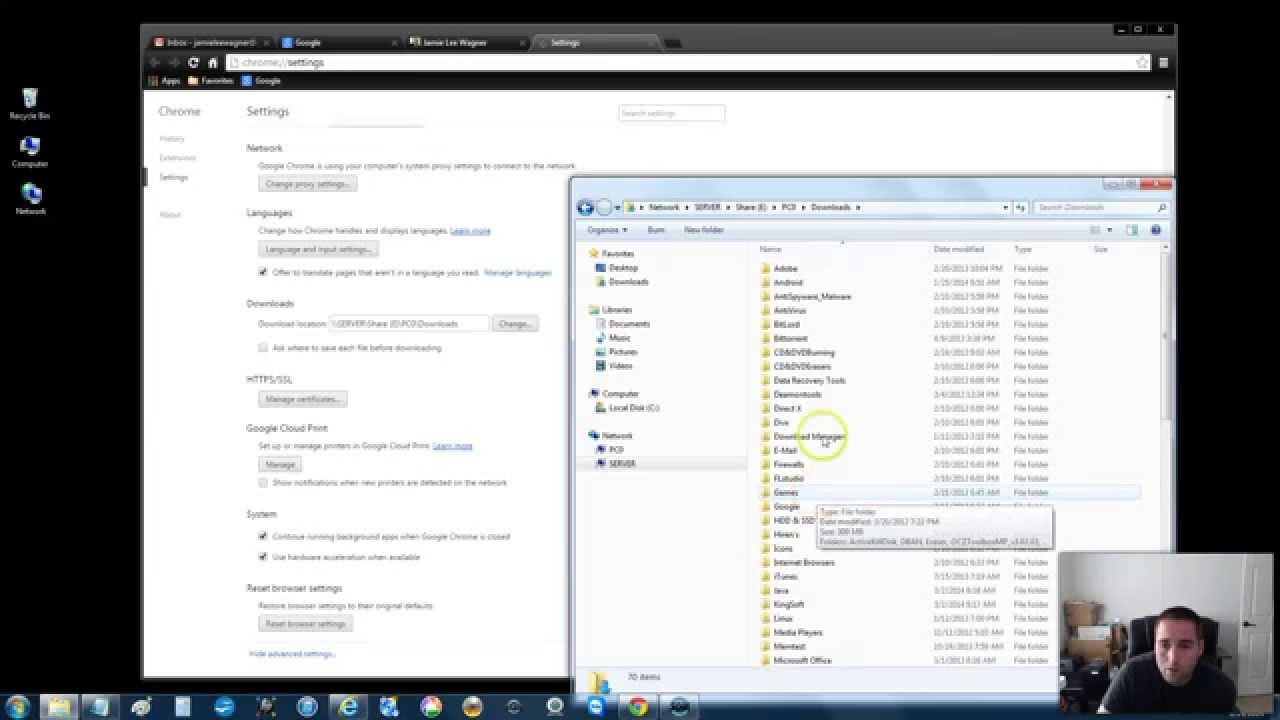Open Explorer help icon
Image resolution: width=1280 pixels, height=720 pixels.
click(1156, 230)
